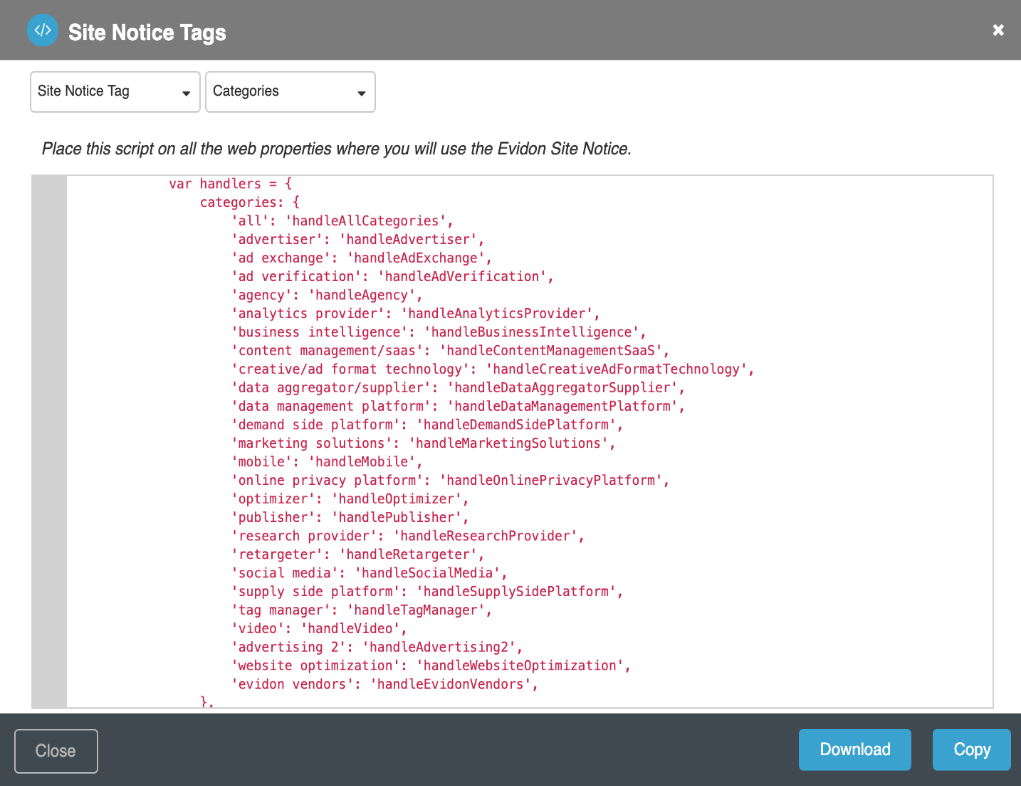Place cursor on 'handleMobile' line
This screenshot has height=786, width=1021.
(327, 462)
